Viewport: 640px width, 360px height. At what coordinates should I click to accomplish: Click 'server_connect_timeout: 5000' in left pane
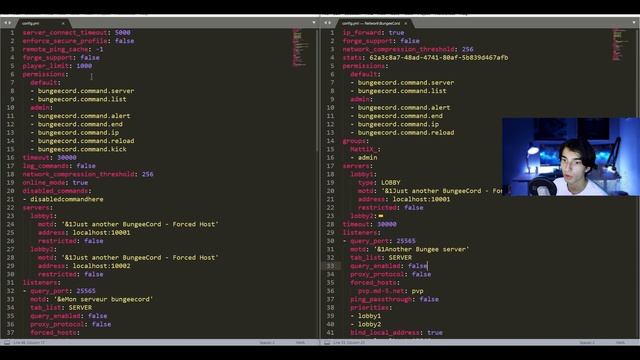(x=76, y=33)
